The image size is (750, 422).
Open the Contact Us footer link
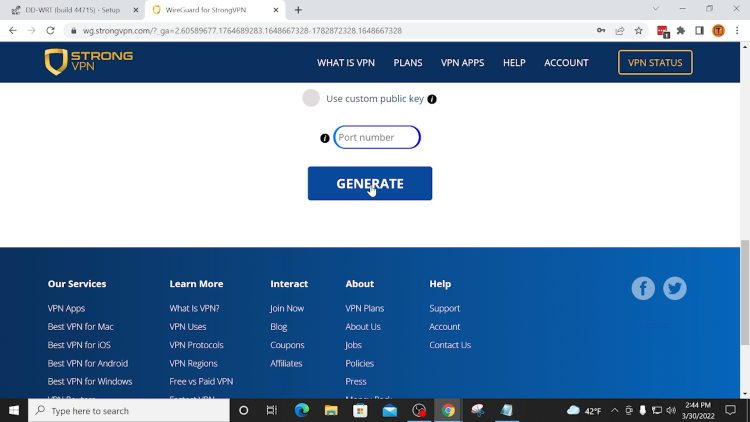450,345
